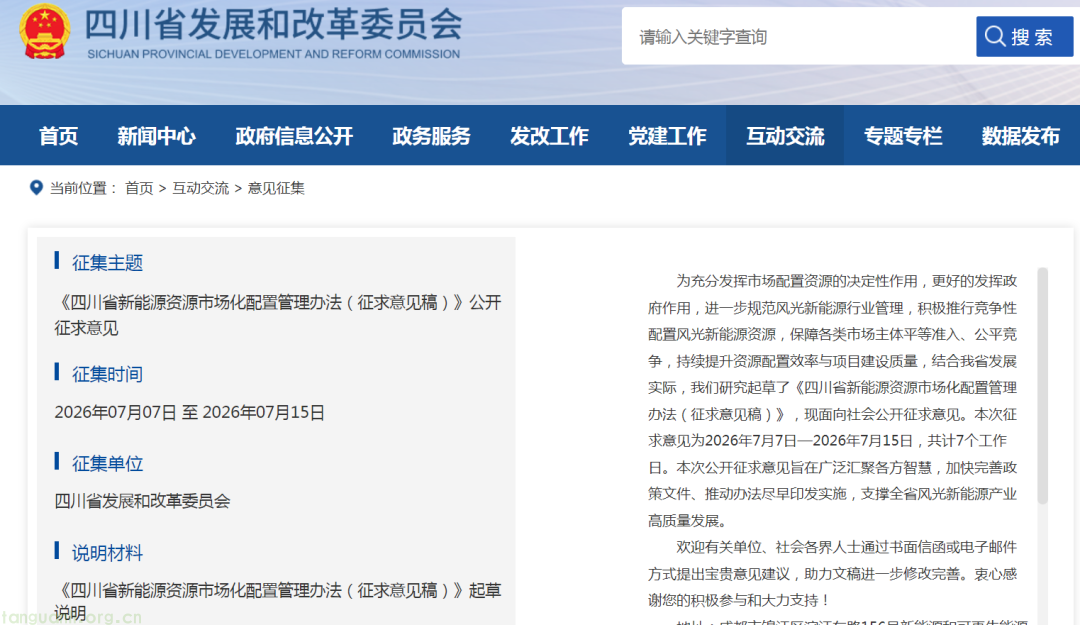This screenshot has width=1080, height=625.
Task: Click the magnifier icon in search button
Action: click(x=995, y=37)
